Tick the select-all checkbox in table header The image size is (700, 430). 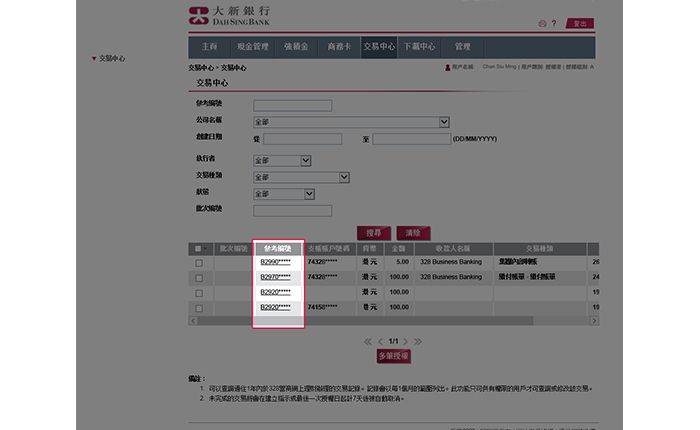click(198, 249)
